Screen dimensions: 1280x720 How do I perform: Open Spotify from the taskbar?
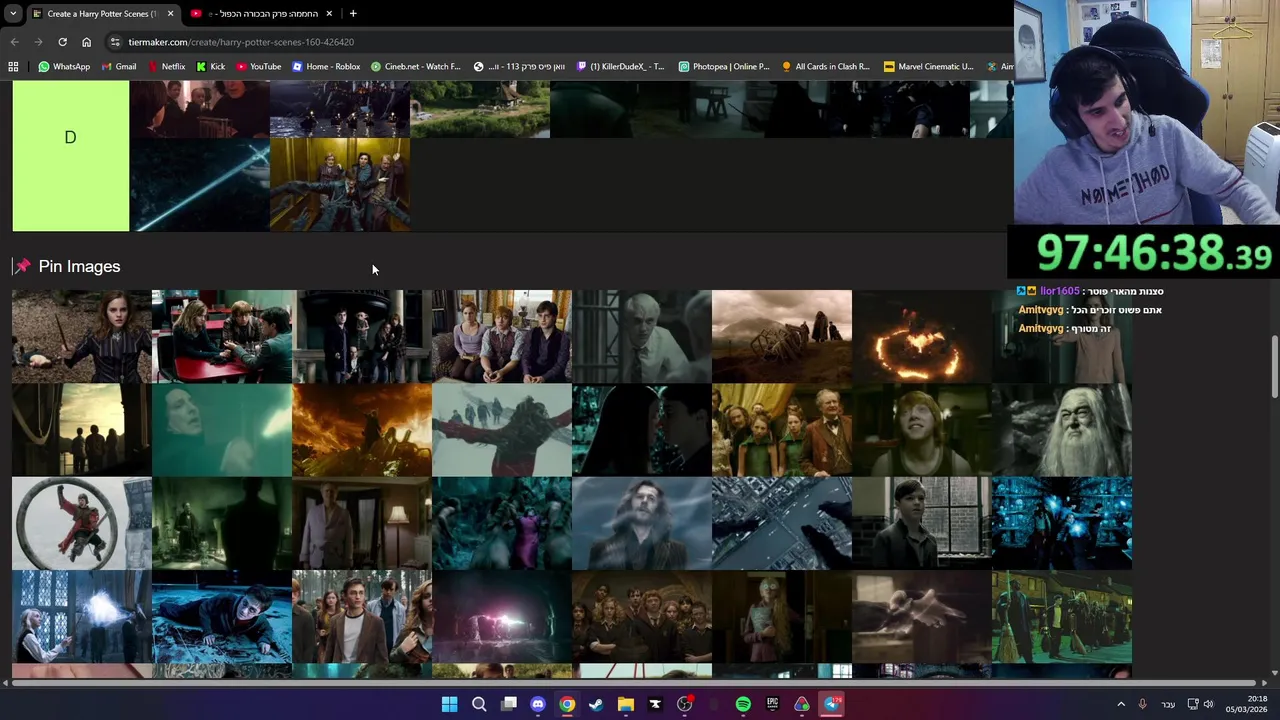coord(743,704)
